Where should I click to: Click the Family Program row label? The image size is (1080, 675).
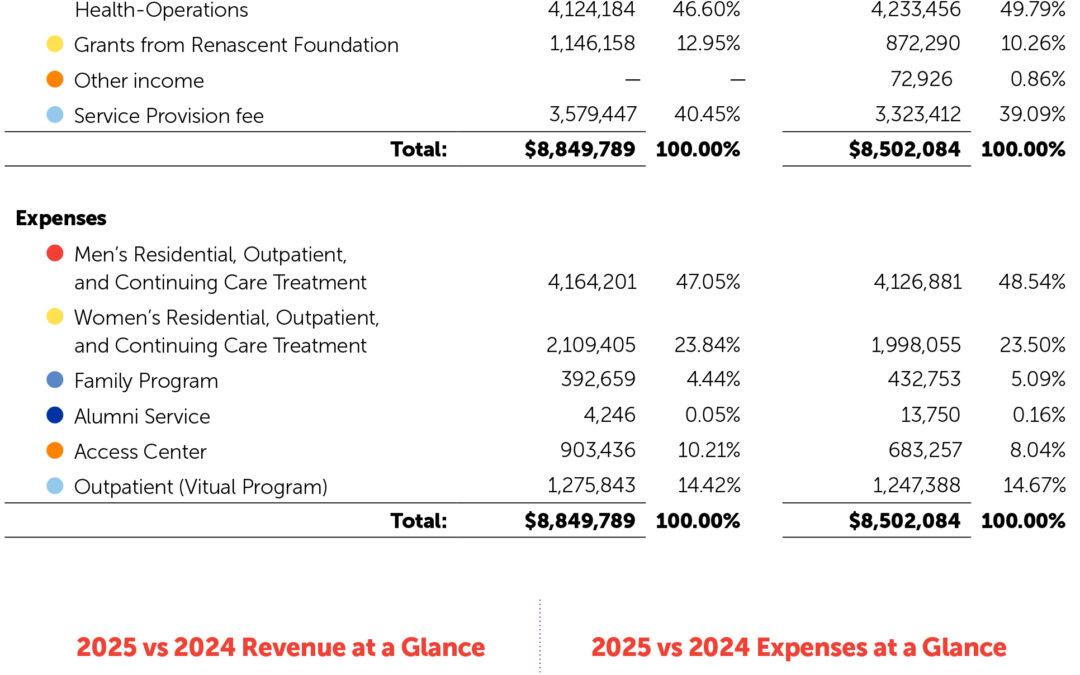(146, 381)
